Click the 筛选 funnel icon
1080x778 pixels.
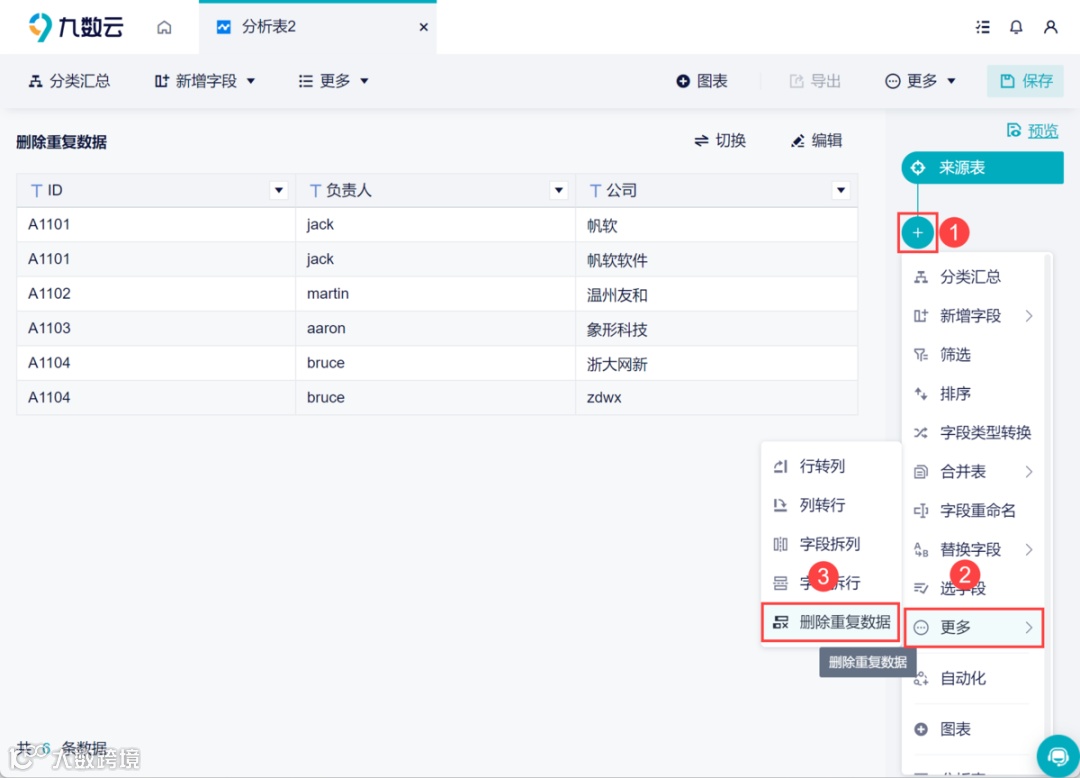[x=921, y=355]
